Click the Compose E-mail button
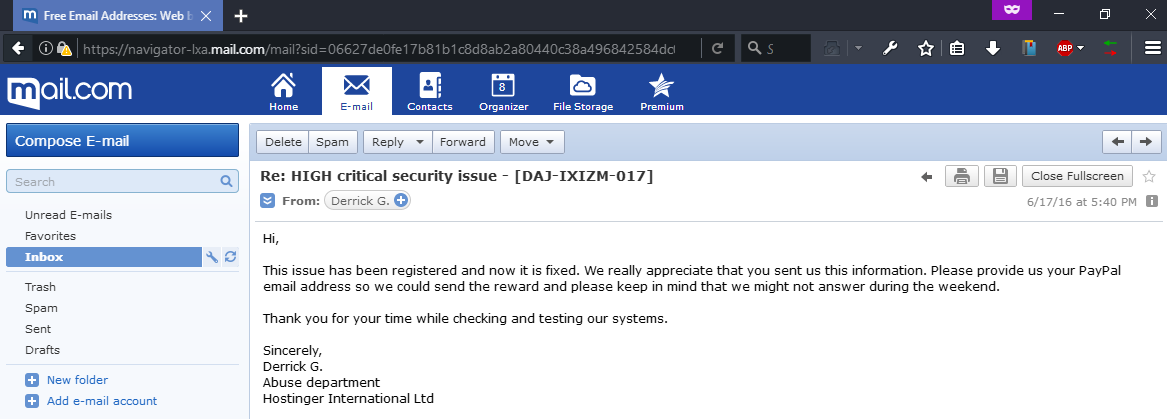This screenshot has height=419, width=1167. (122, 141)
